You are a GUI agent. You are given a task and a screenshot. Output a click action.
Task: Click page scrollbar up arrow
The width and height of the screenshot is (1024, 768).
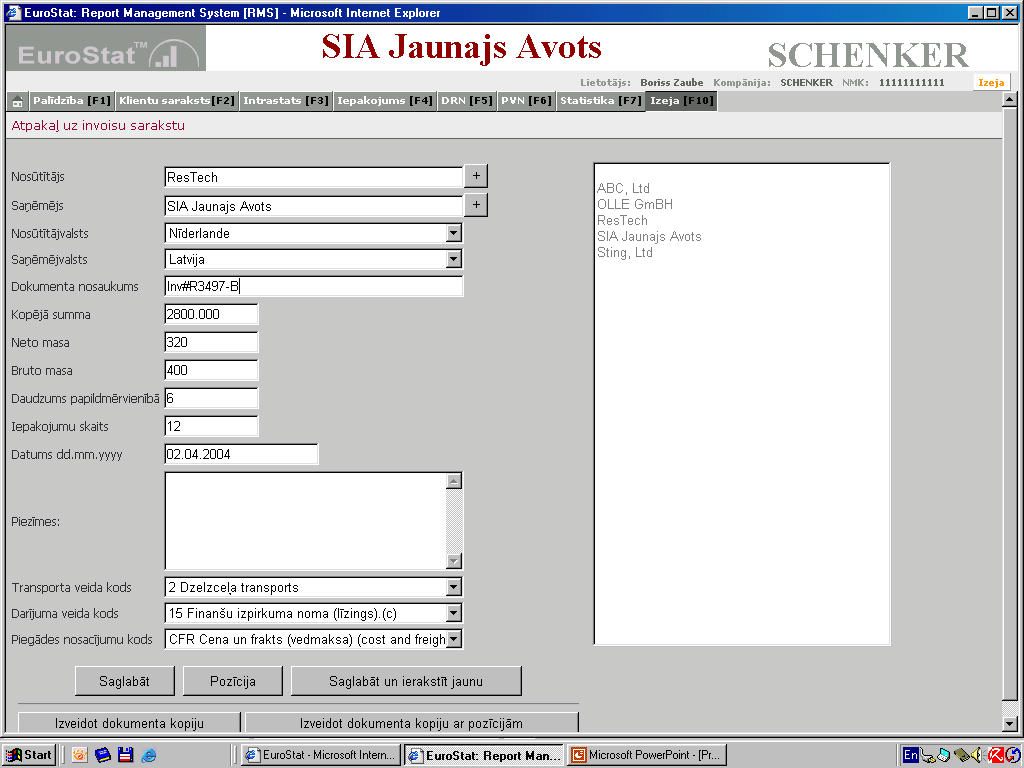[1009, 100]
